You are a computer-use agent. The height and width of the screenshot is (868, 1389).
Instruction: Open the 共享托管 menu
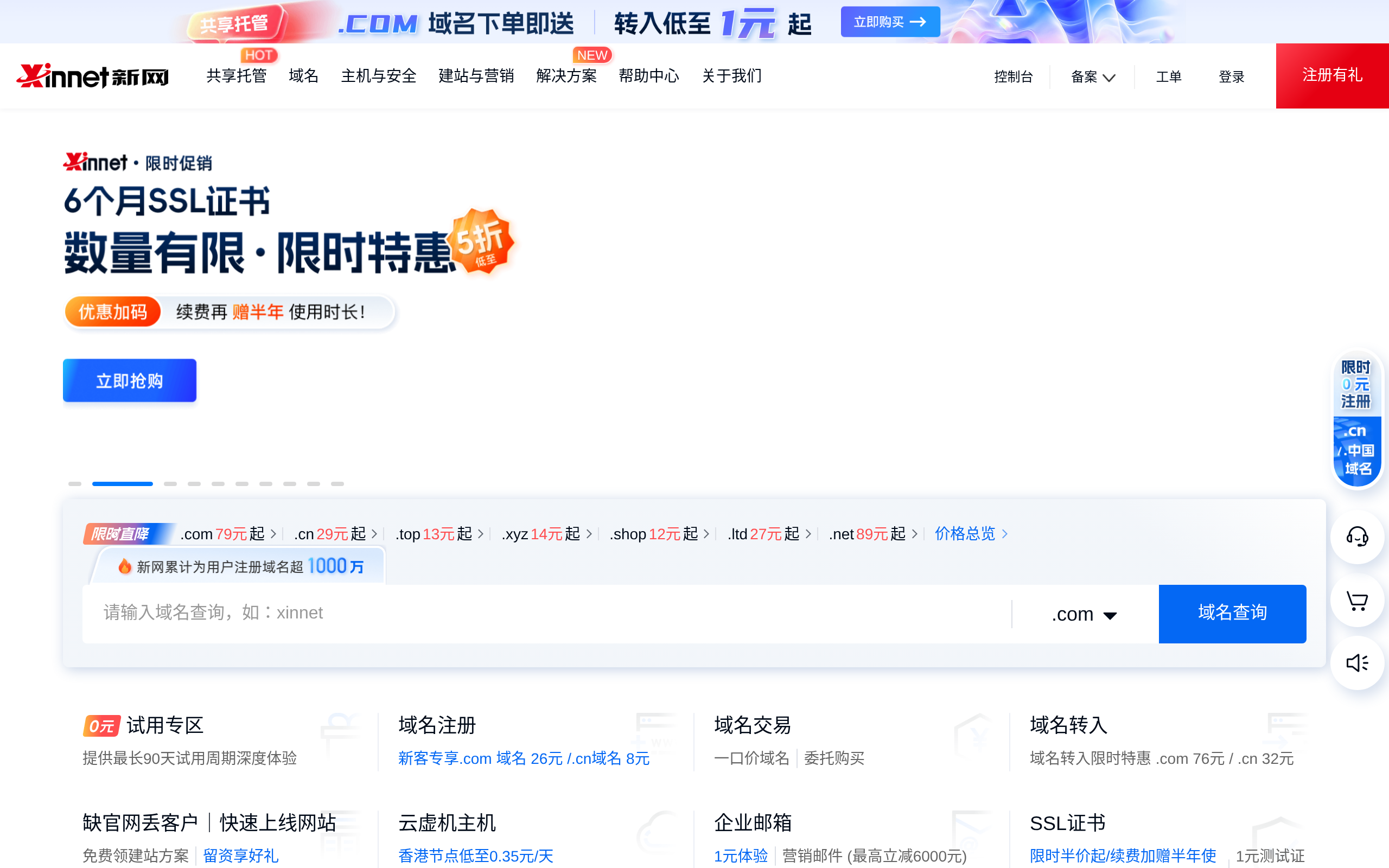(x=237, y=76)
